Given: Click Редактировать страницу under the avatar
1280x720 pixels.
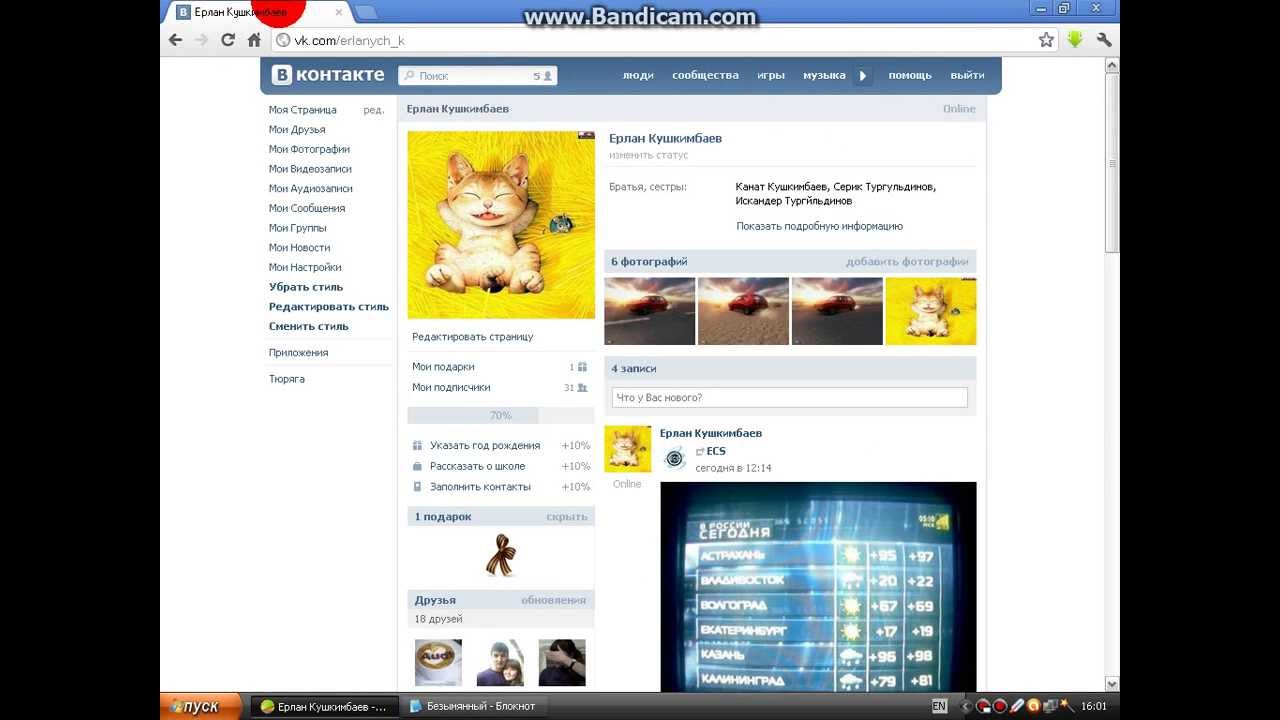Looking at the screenshot, I should point(473,337).
